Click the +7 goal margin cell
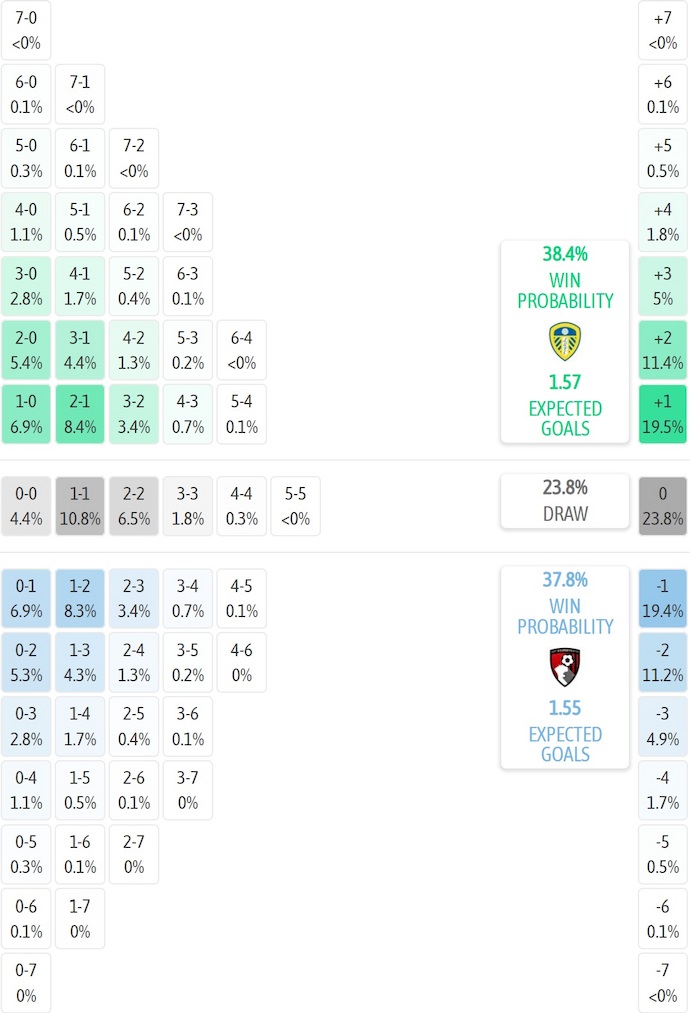 coord(662,30)
